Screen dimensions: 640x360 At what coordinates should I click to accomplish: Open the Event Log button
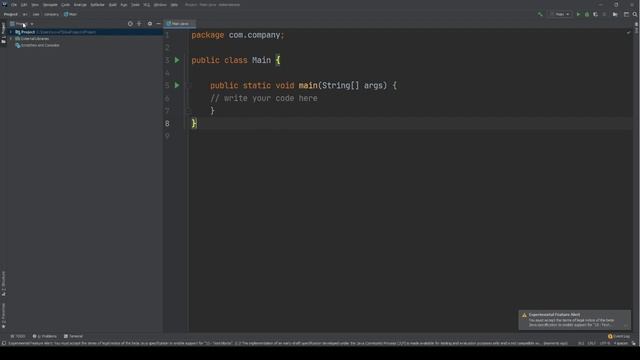(619, 336)
